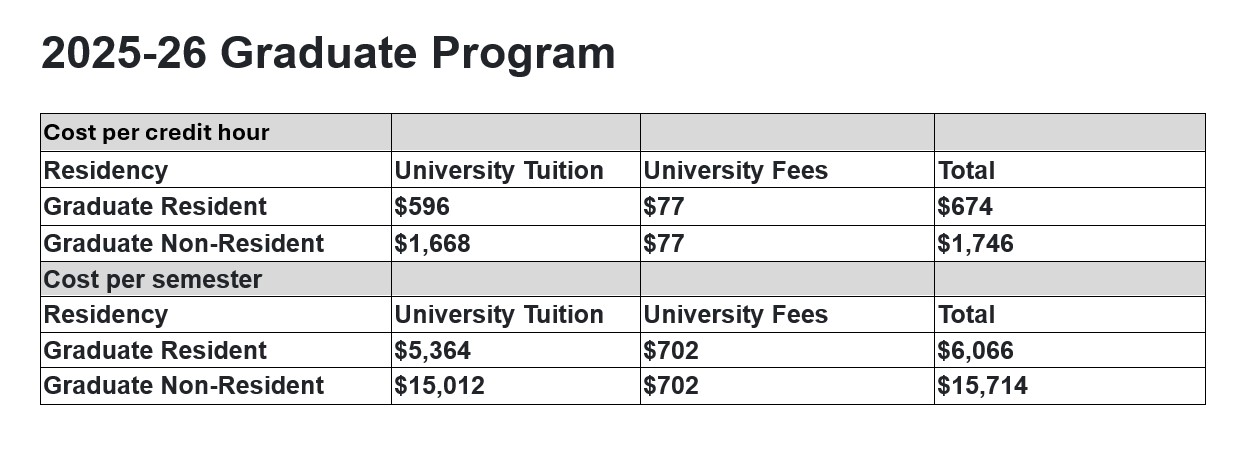This screenshot has height=450, width=1248.
Task: Click Residency label in credit hour section
Action: pos(106,170)
